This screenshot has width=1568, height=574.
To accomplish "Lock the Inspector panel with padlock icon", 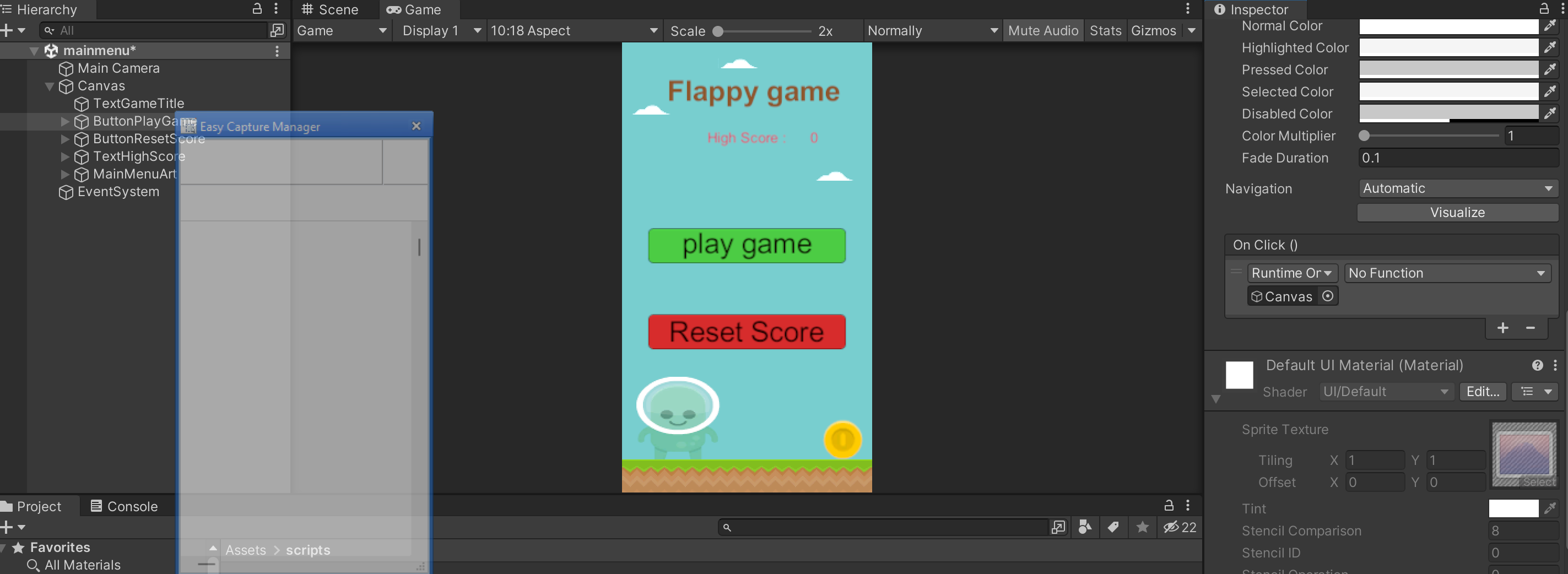I will pos(1544,8).
